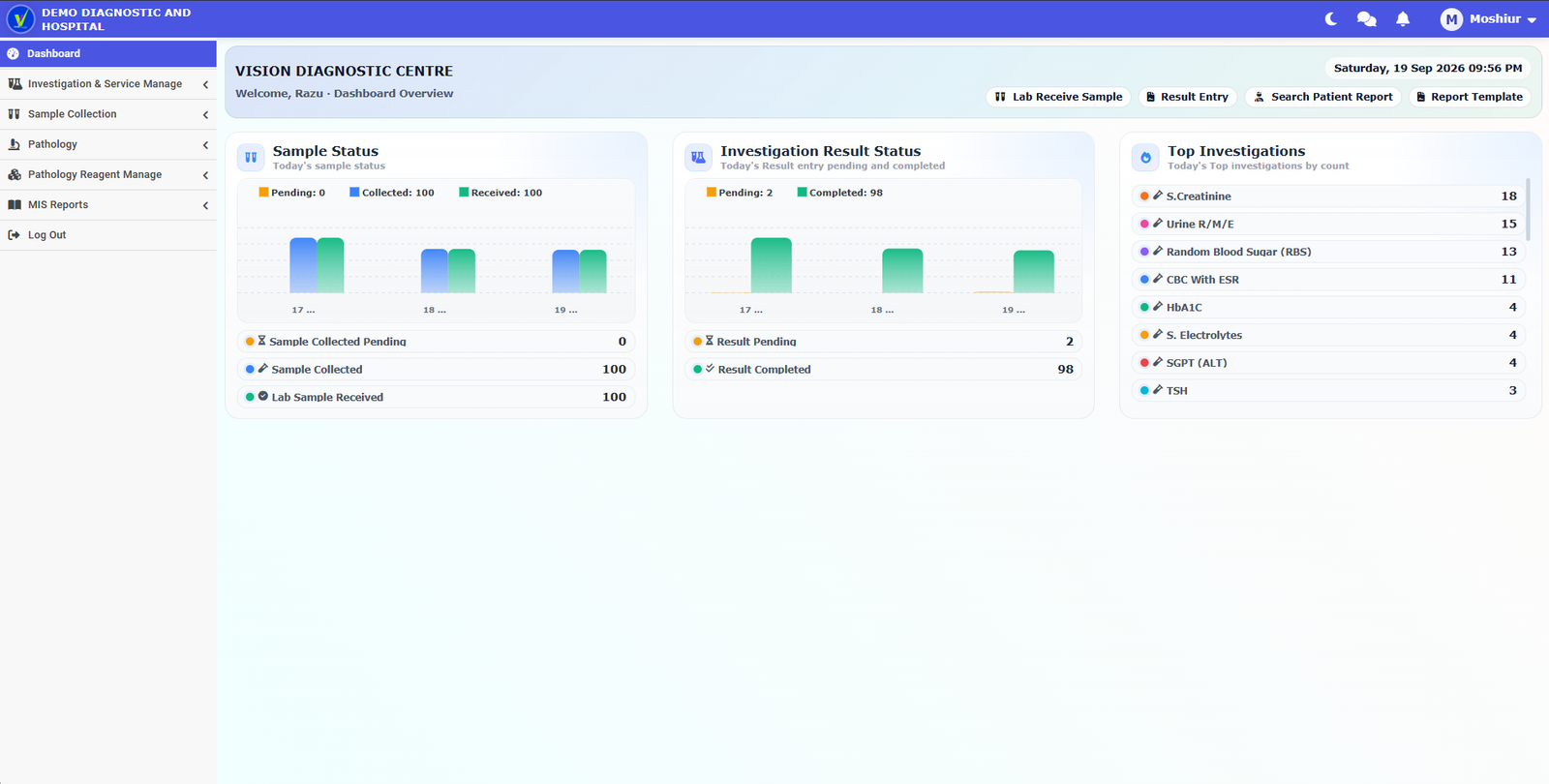Image resolution: width=1549 pixels, height=784 pixels.
Task: Click the syringe icon beside S.Creatinine
Action: click(1157, 196)
